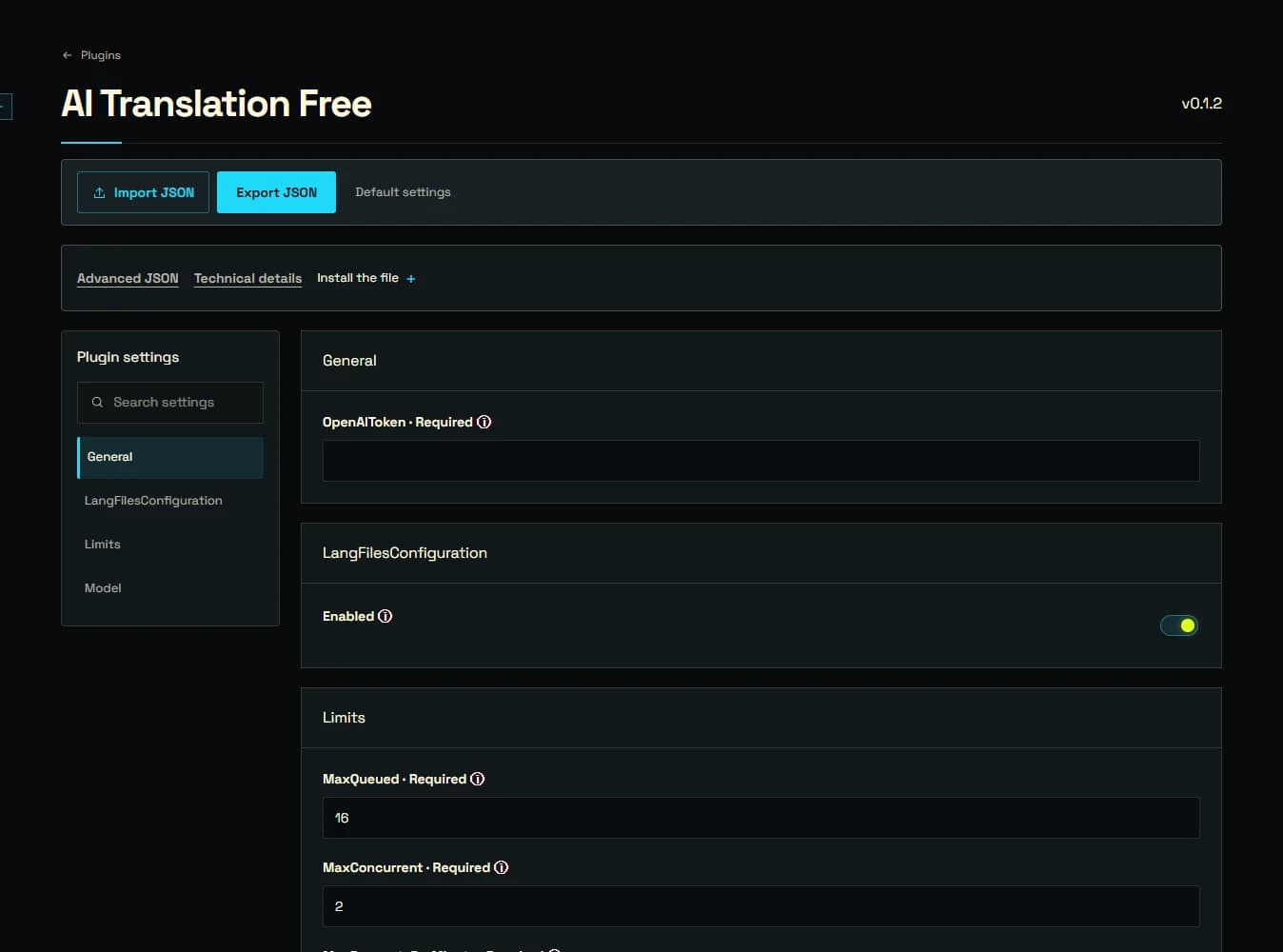Viewport: 1283px width, 952px height.
Task: Reset using the Default settings button
Action: tap(403, 192)
